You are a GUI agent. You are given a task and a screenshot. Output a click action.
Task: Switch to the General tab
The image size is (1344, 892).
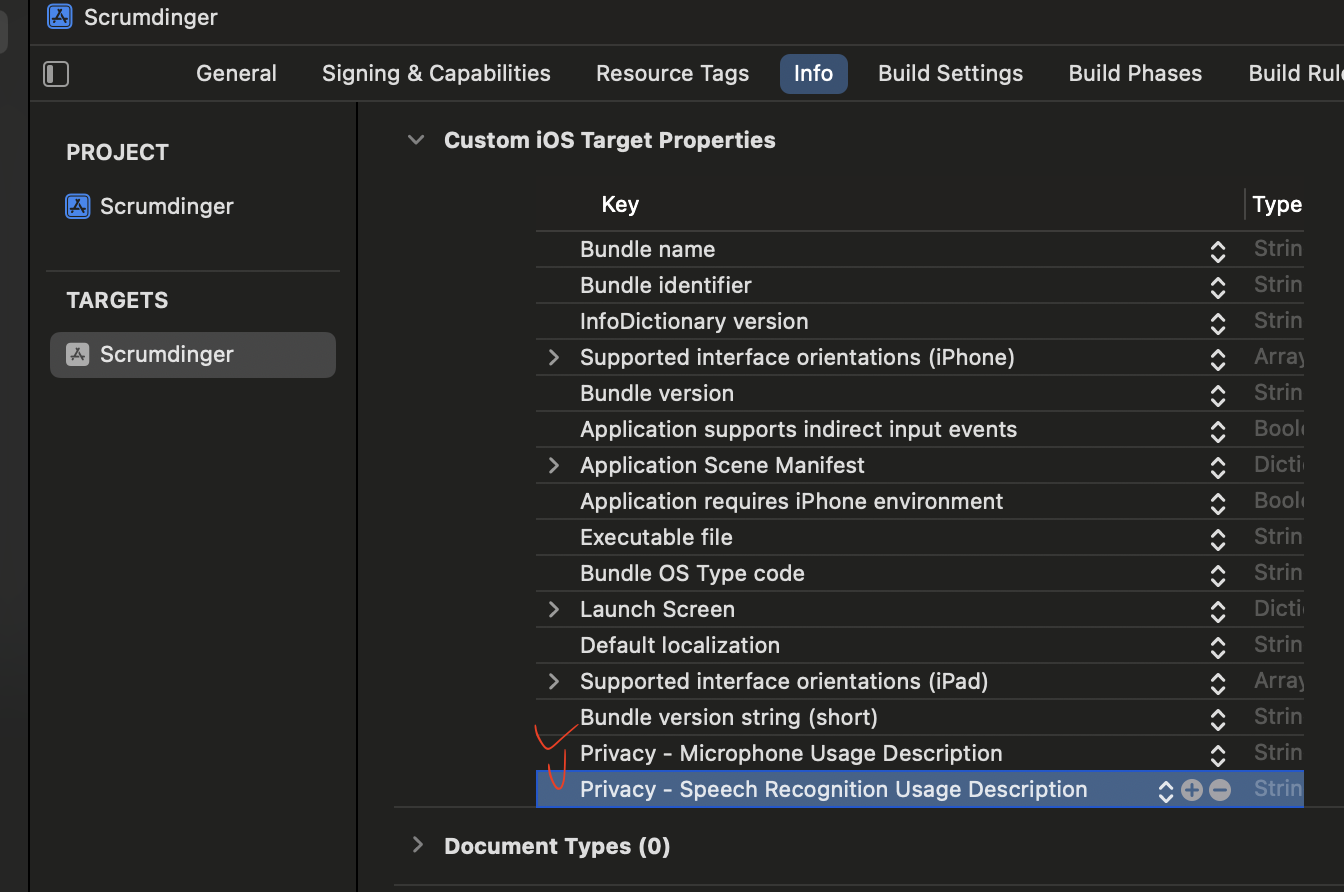236,74
